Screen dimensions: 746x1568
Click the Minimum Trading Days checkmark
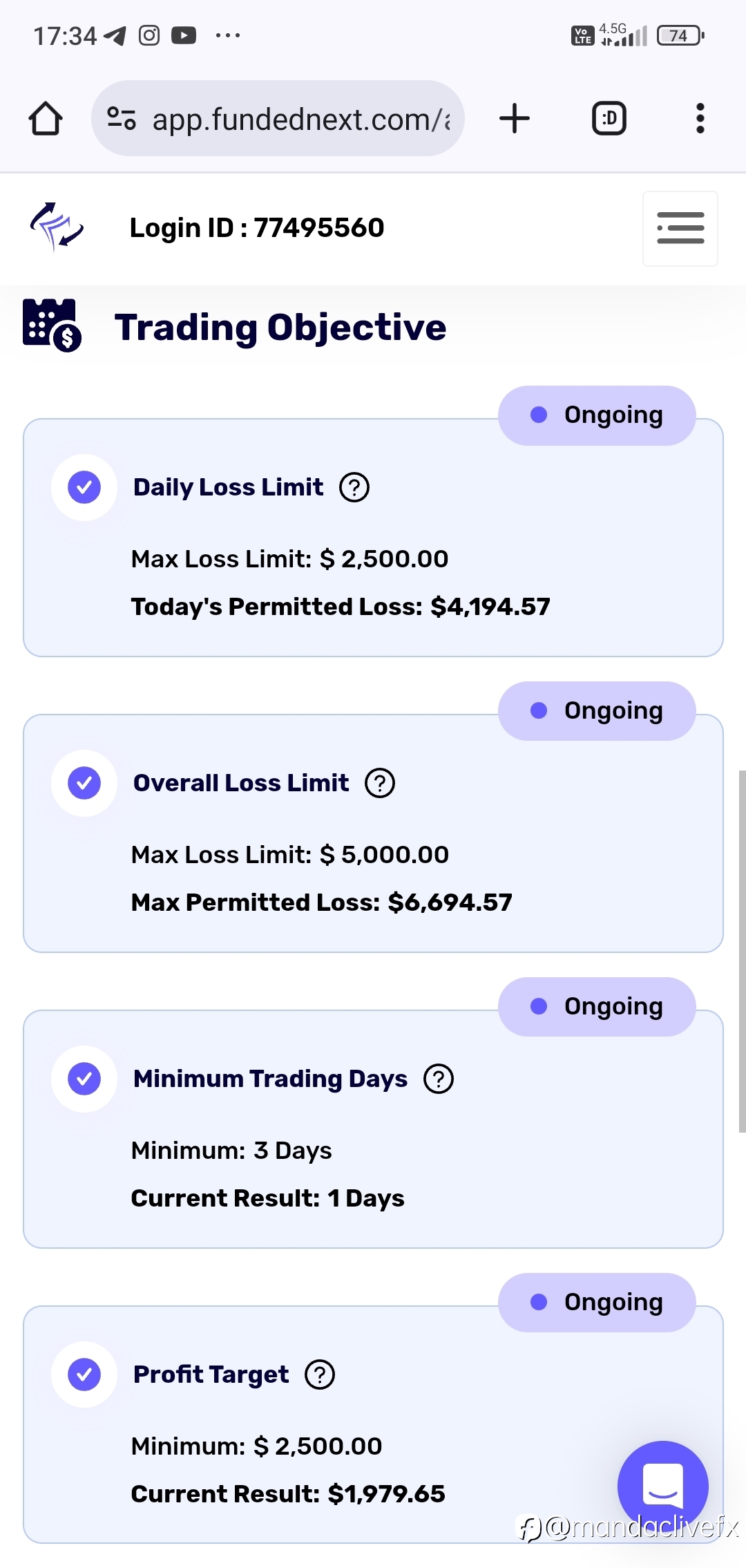tap(84, 1079)
